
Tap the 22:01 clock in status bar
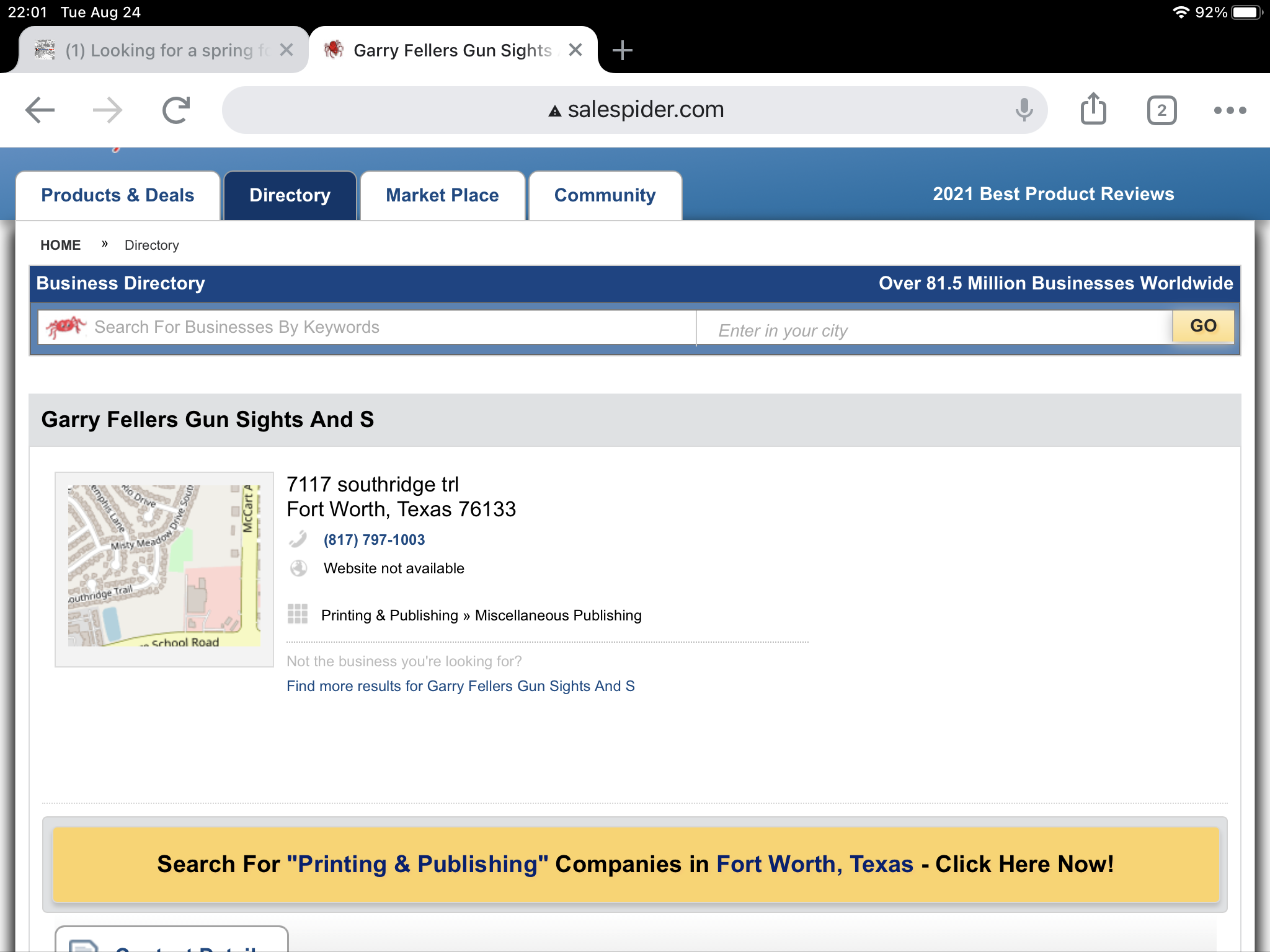(x=27, y=12)
